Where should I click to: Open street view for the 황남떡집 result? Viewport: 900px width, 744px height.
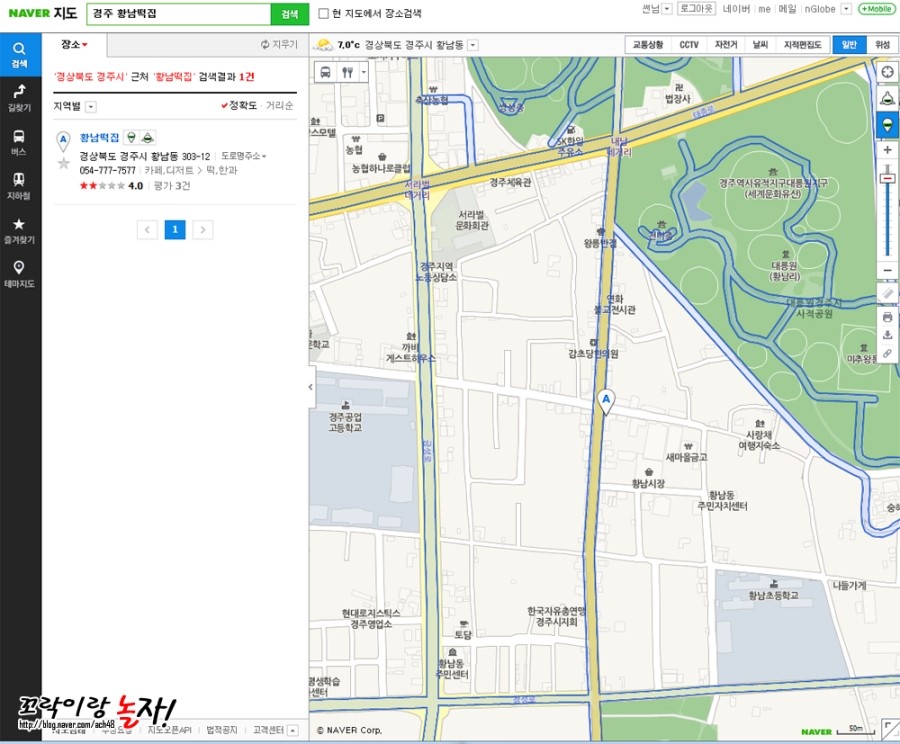point(131,138)
